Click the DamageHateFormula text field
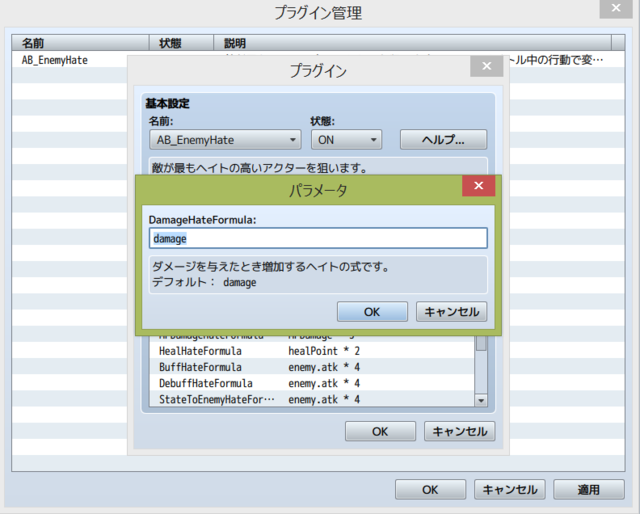Viewport: 640px width, 514px height. pyautogui.click(x=318, y=238)
